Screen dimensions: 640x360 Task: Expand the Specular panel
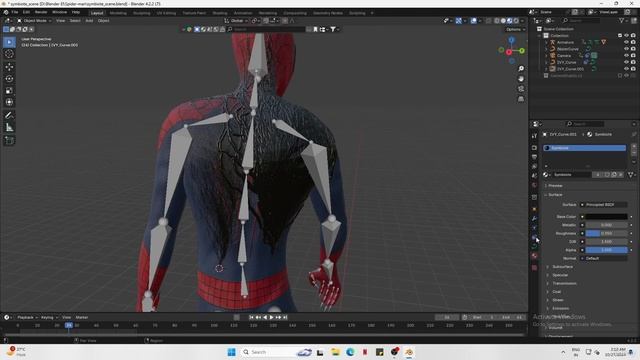click(560, 275)
